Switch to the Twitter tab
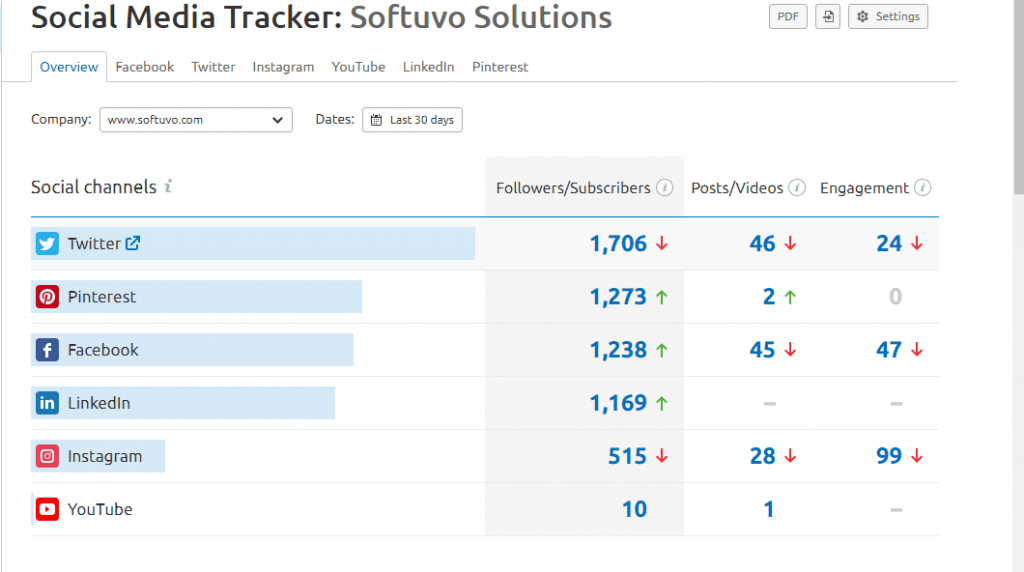 click(213, 67)
